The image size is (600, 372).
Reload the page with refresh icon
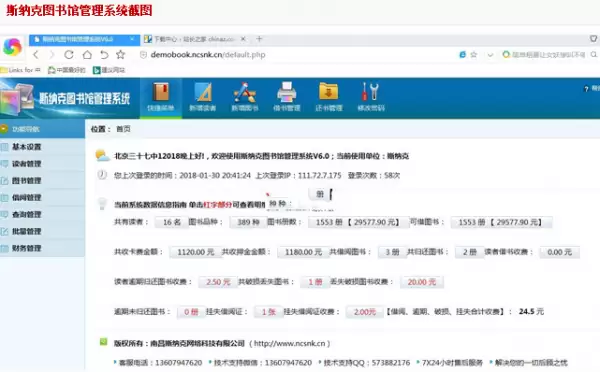[x=69, y=55]
